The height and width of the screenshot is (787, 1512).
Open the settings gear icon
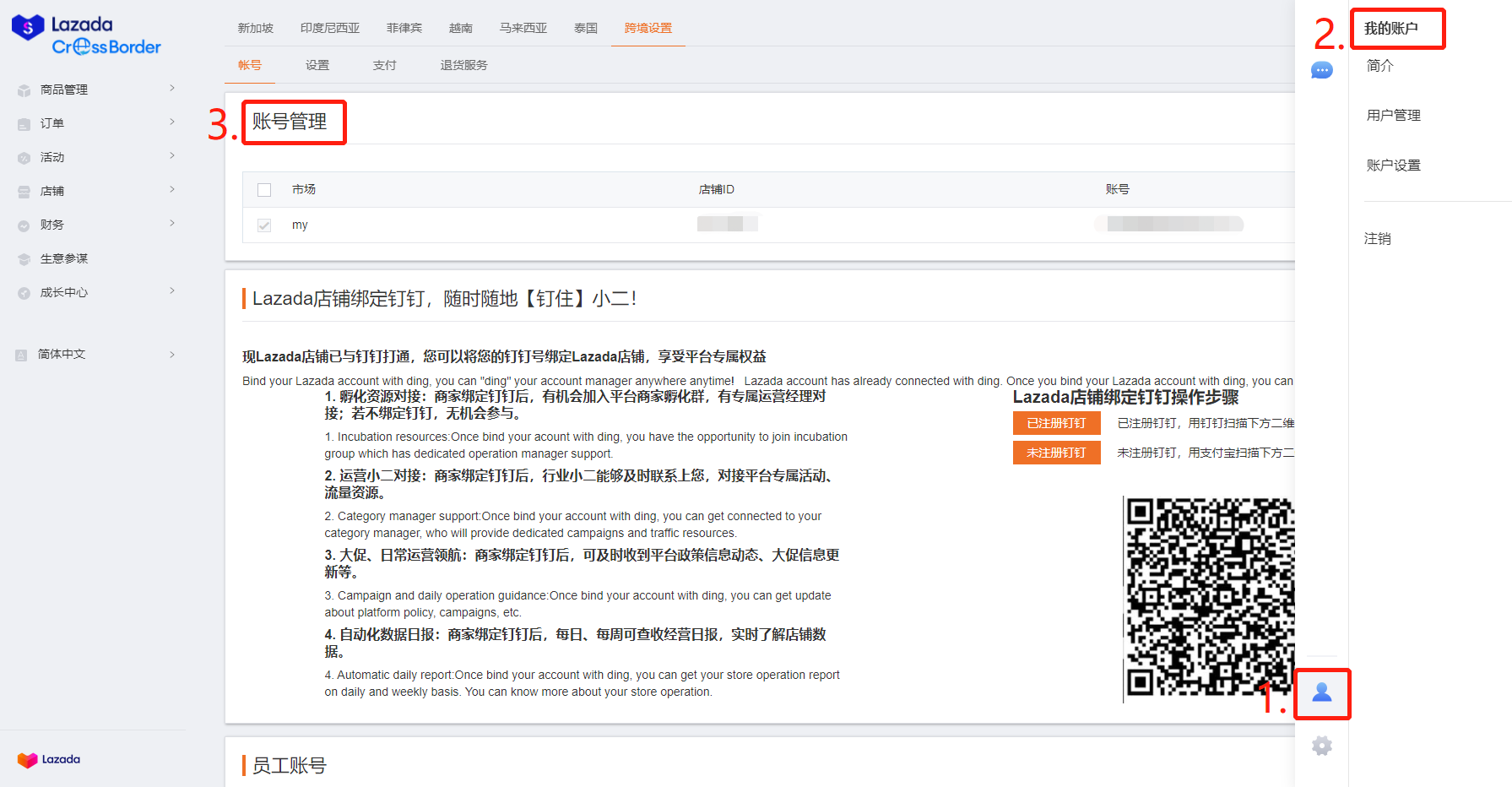(x=1322, y=746)
